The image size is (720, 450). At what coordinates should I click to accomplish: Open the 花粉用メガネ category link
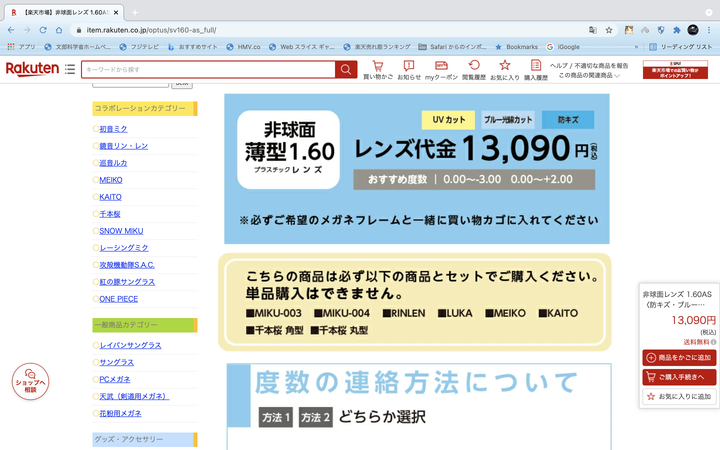coord(120,413)
